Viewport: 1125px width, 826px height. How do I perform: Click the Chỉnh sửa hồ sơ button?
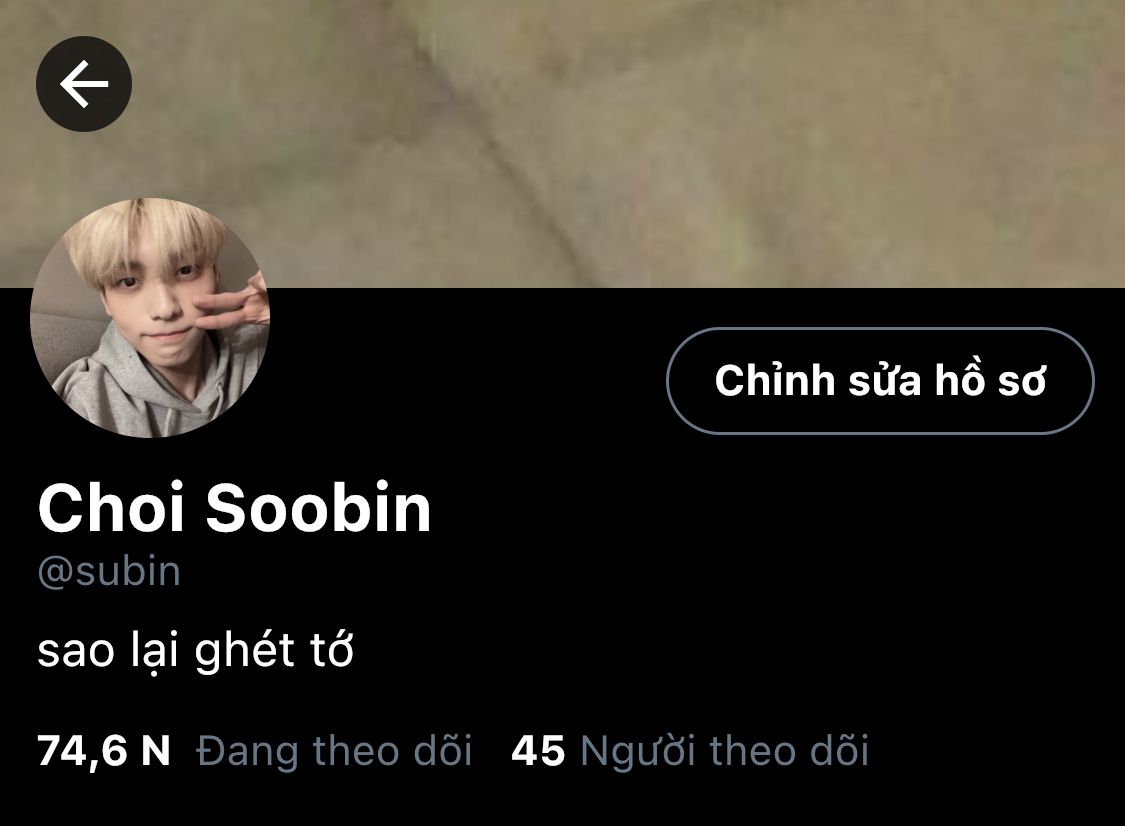[880, 380]
